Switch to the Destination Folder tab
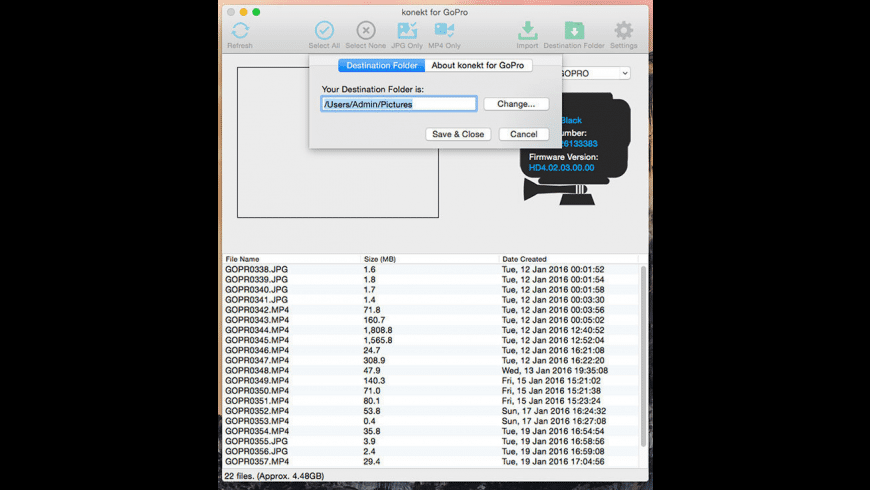 point(382,65)
